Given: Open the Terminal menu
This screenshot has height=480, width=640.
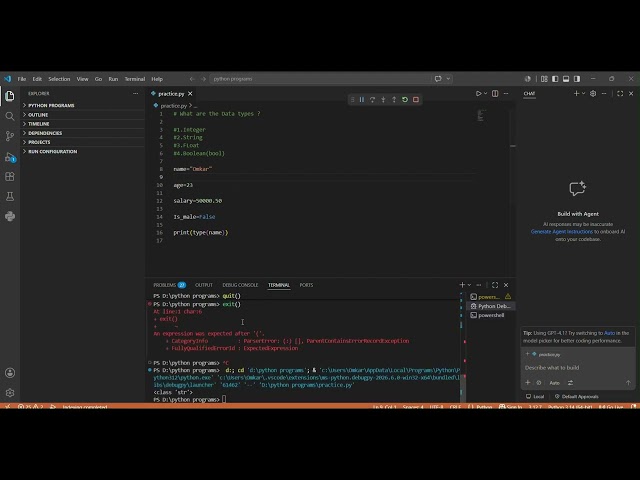Looking at the screenshot, I should (135, 79).
